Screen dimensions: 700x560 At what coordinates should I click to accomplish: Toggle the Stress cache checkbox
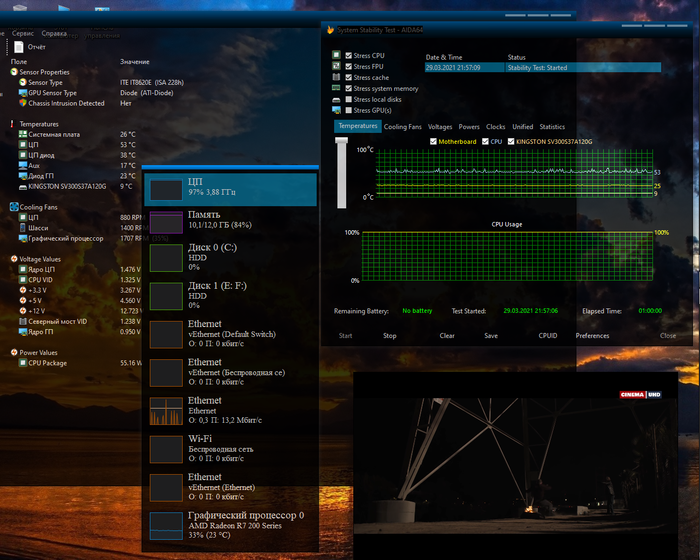click(x=349, y=77)
